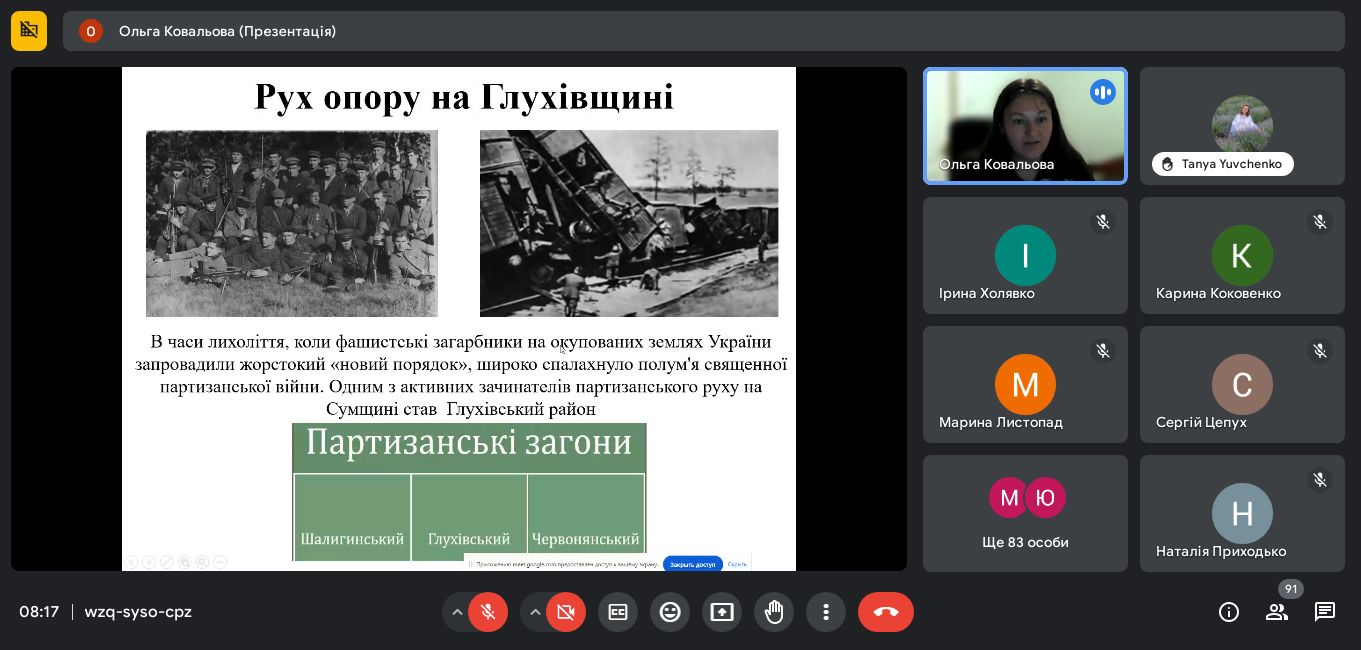Open the chat messages panel
This screenshot has height=650, width=1361.
[x=1325, y=612]
